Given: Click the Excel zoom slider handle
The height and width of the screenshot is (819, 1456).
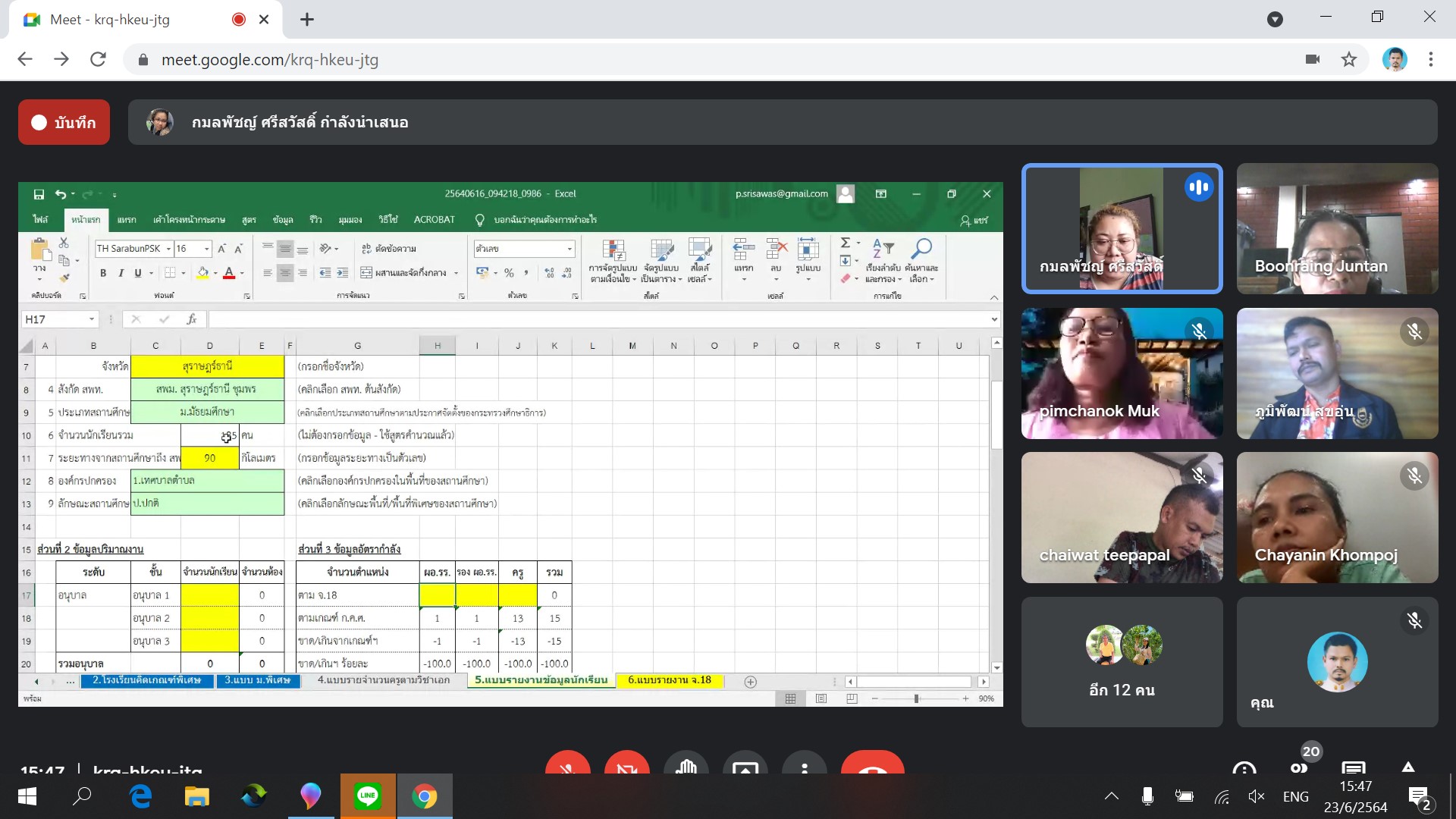Looking at the screenshot, I should (x=916, y=698).
